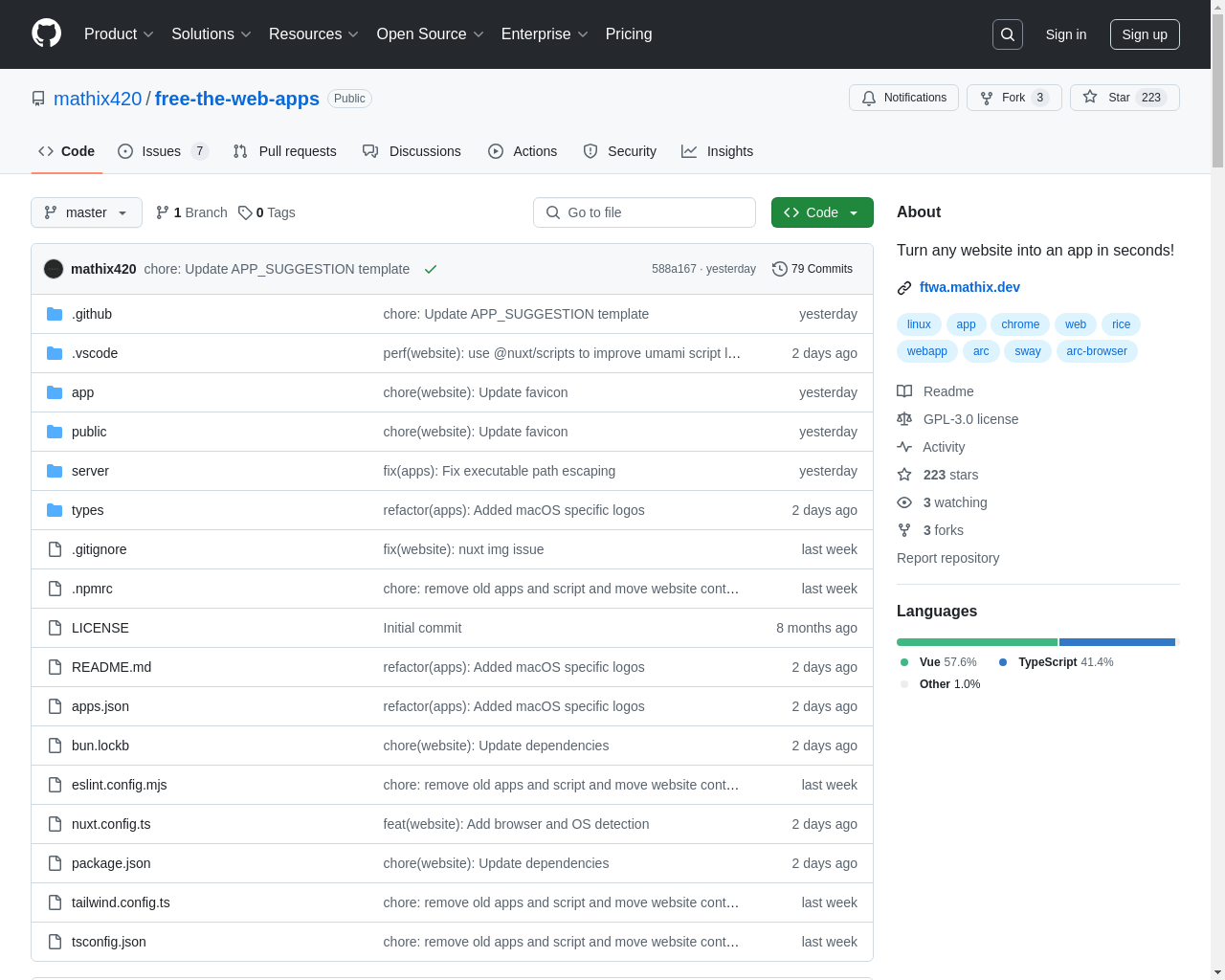Click the stars icon in About
The width and height of the screenshot is (1225, 980).
(904, 475)
